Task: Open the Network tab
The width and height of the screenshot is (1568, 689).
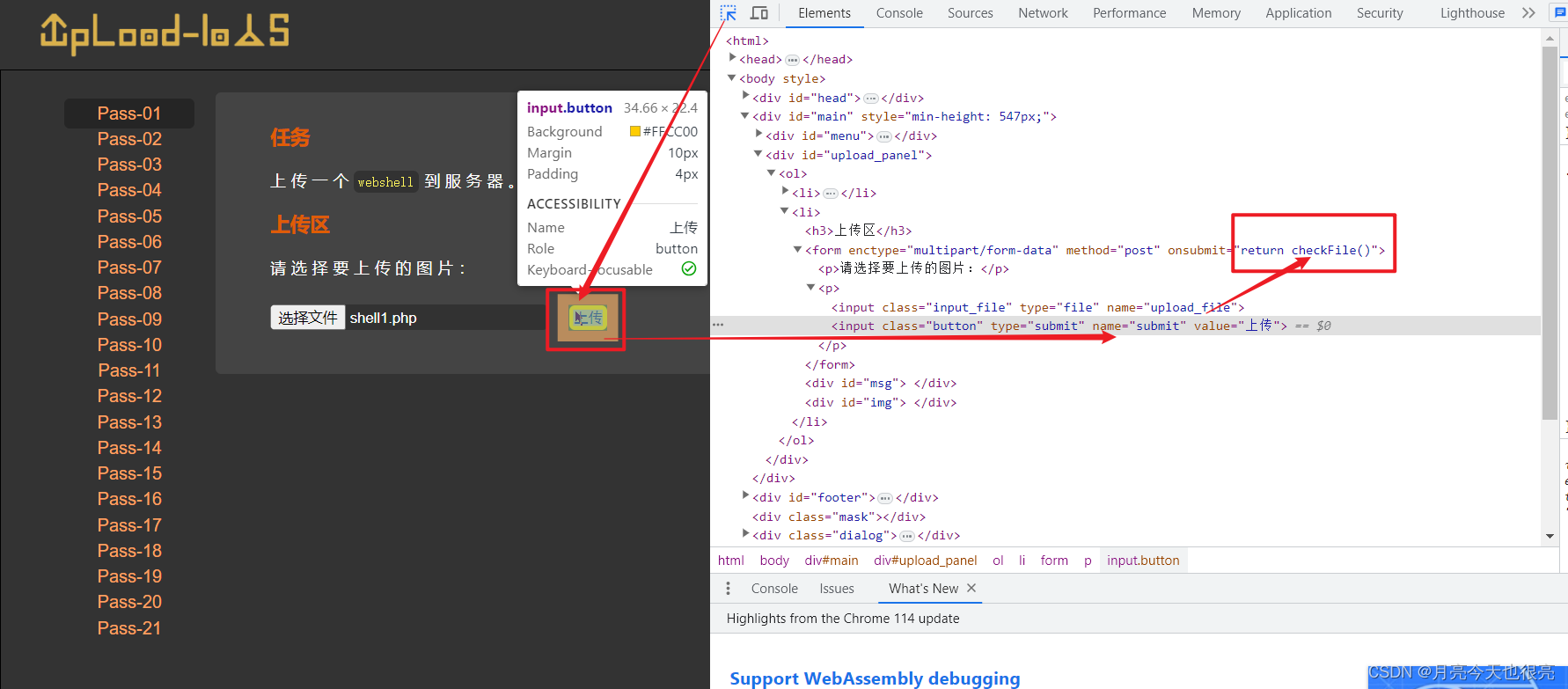Action: click(x=1043, y=13)
